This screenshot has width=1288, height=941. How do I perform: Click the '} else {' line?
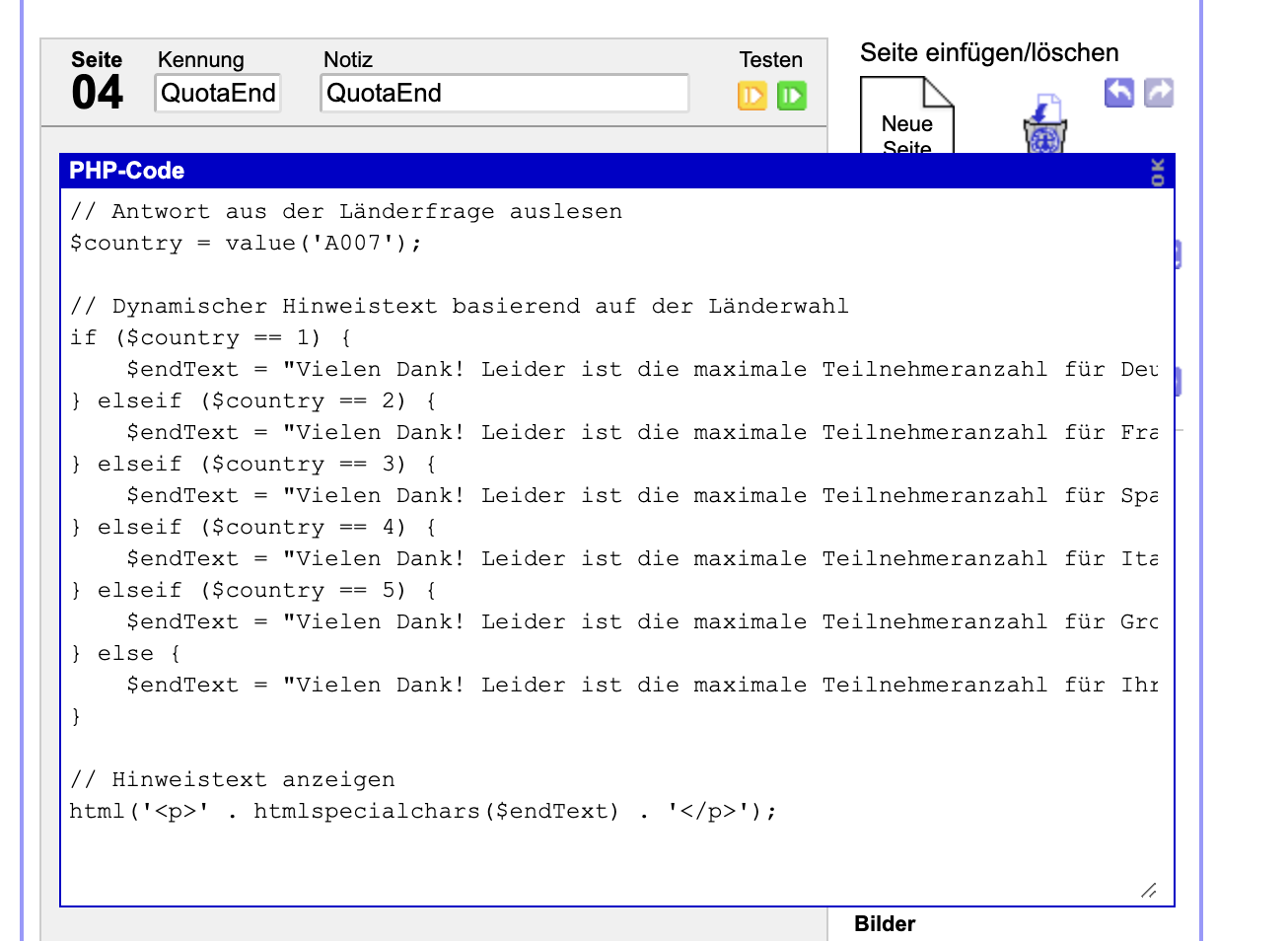click(x=126, y=653)
